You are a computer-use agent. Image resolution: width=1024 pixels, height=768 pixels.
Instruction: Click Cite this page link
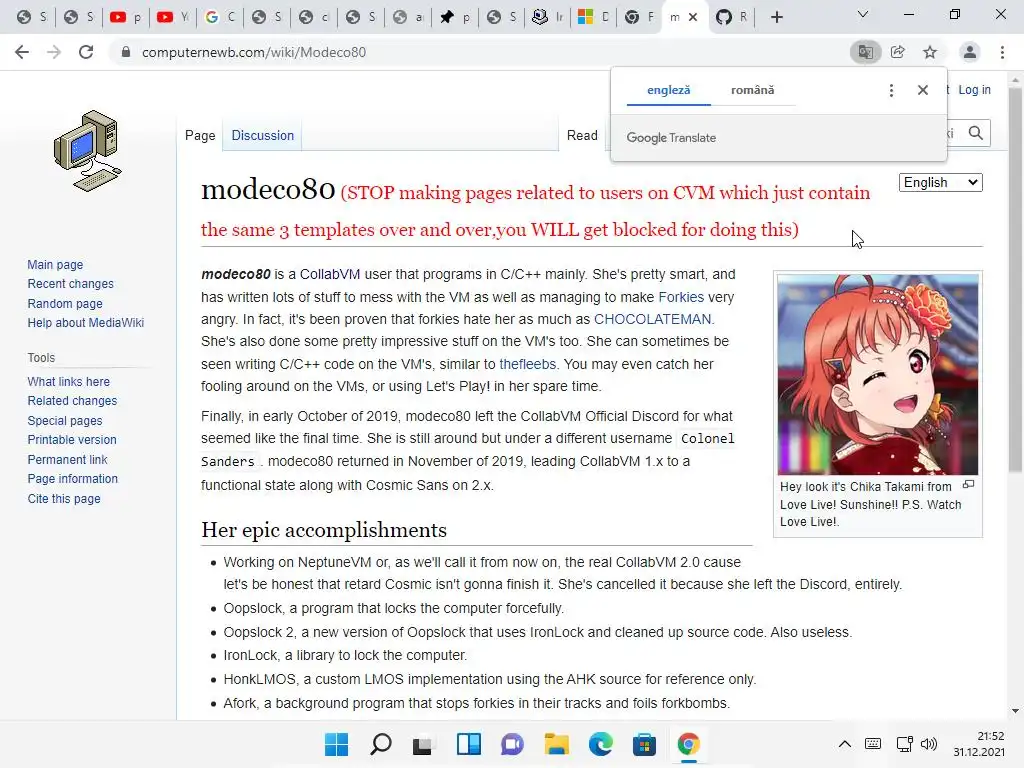click(64, 498)
